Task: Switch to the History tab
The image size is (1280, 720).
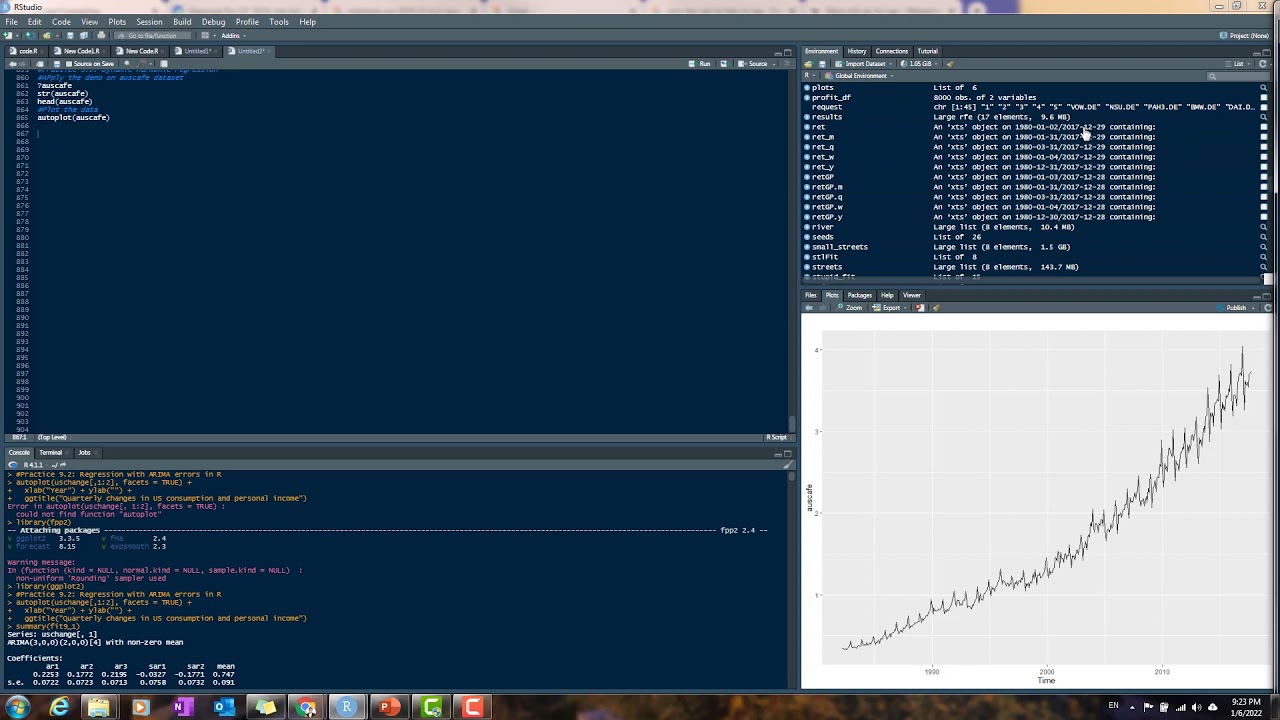Action: (x=857, y=51)
